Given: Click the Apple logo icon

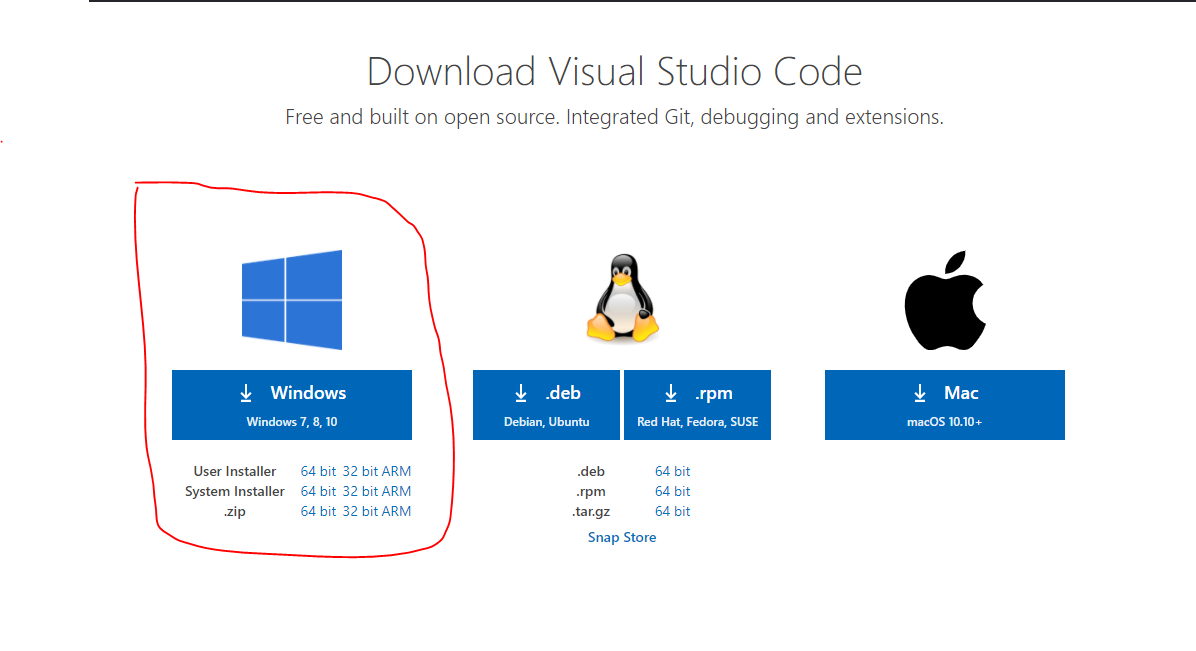Looking at the screenshot, I should (x=945, y=301).
